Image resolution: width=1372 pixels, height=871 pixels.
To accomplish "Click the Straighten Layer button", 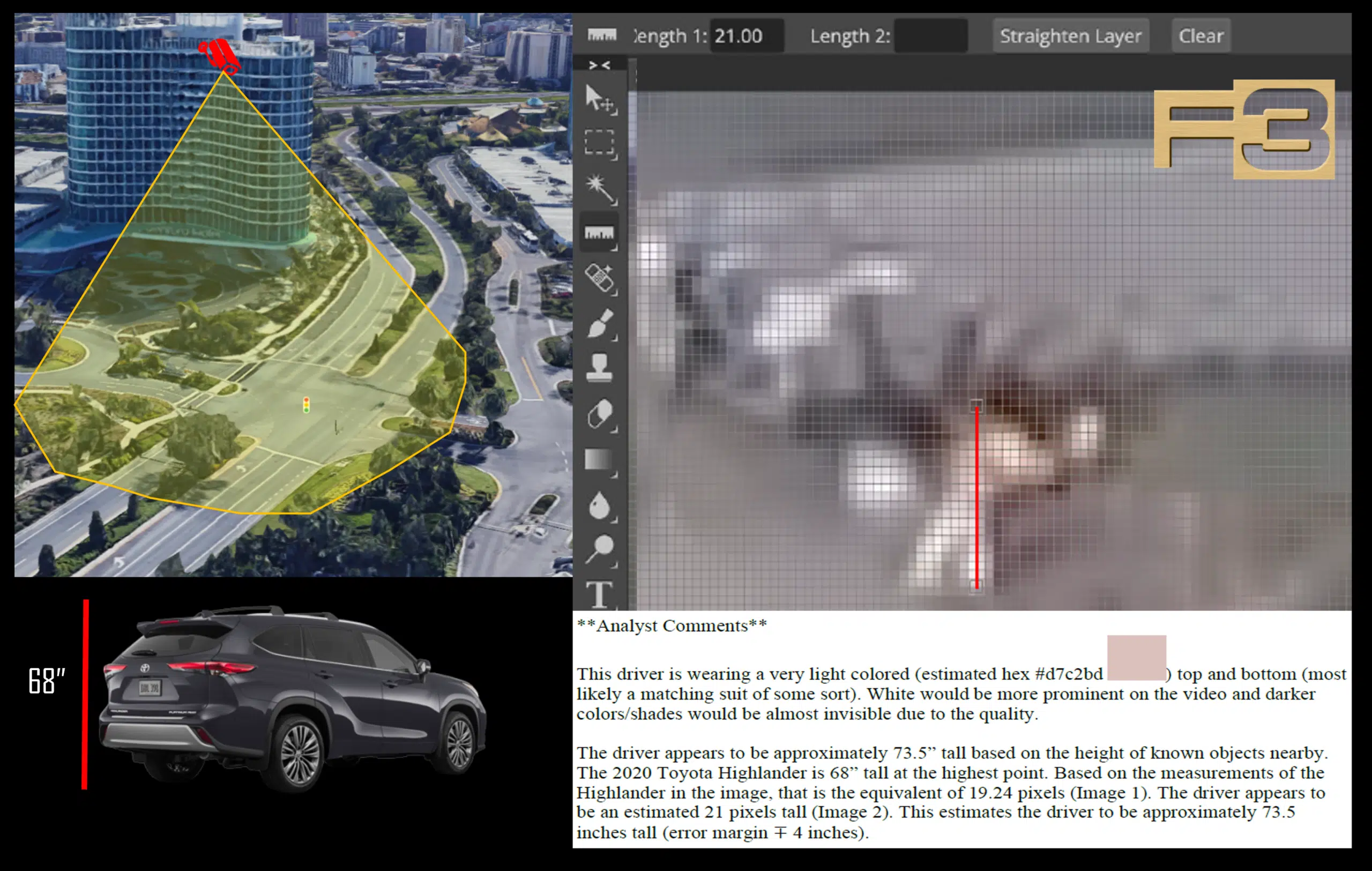I will pyautogui.click(x=1071, y=36).
